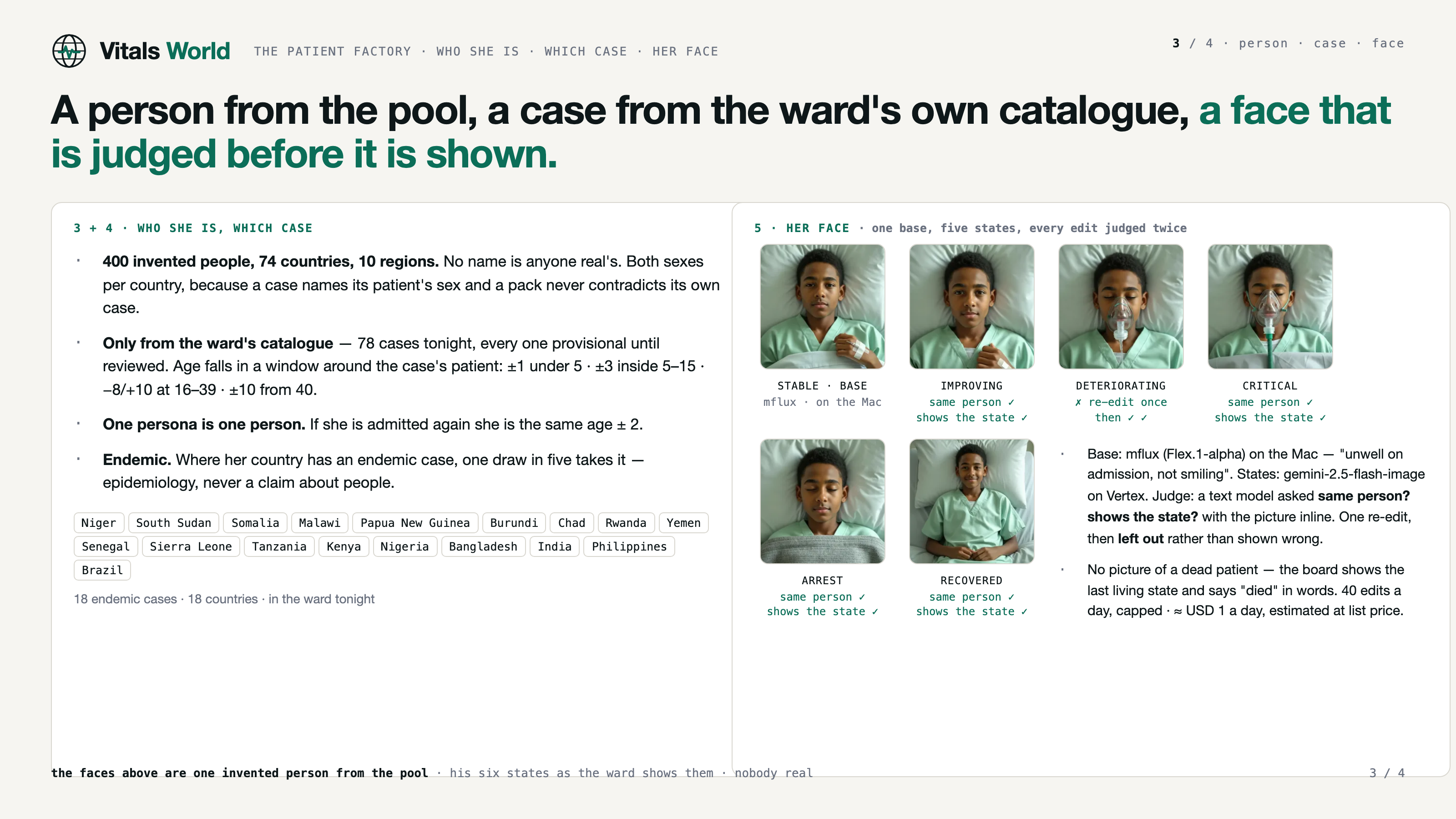Open the IMPROVING face thumbnail
The height and width of the screenshot is (819, 1456).
pyautogui.click(x=971, y=306)
